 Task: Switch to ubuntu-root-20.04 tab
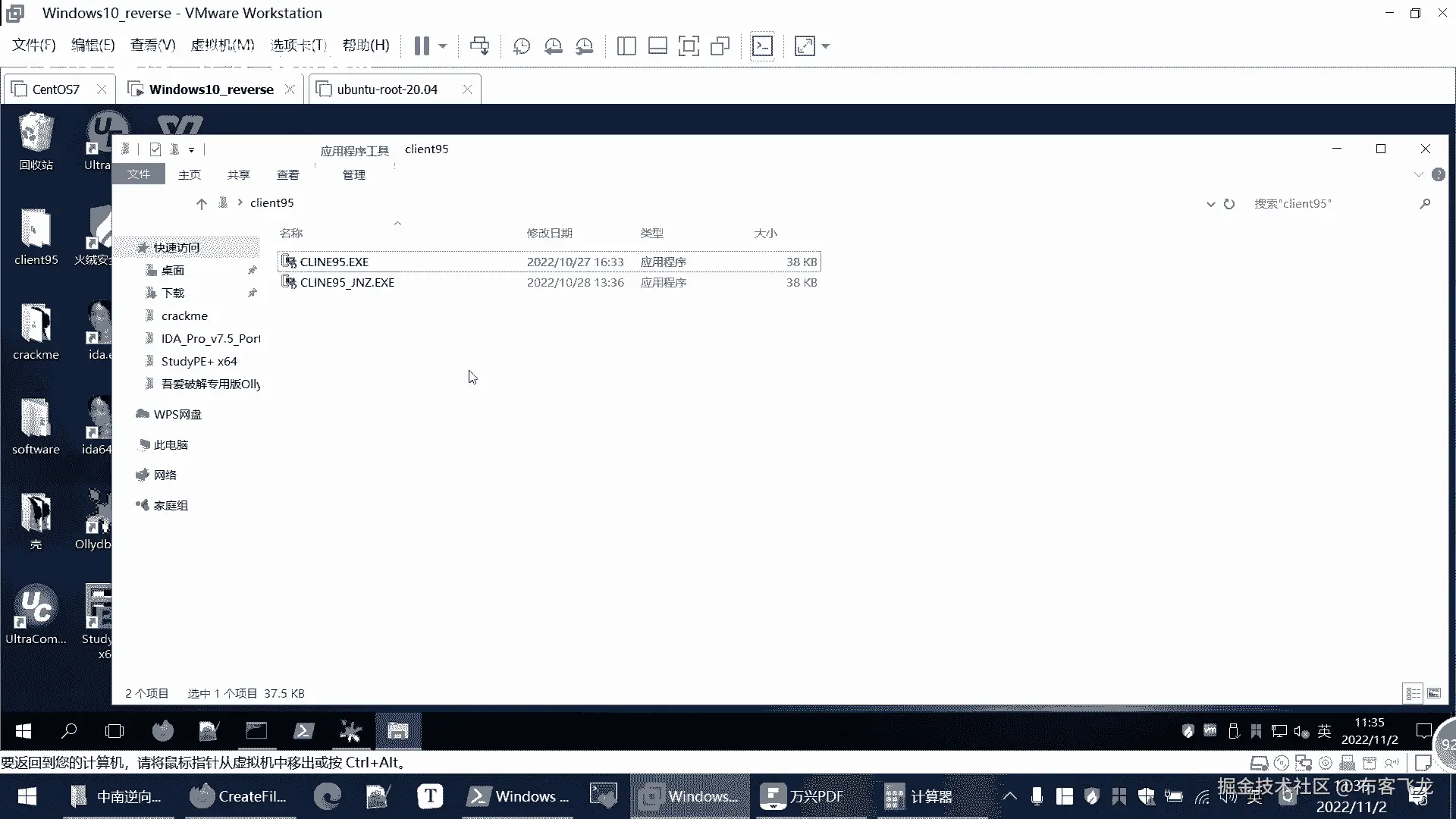pos(387,89)
